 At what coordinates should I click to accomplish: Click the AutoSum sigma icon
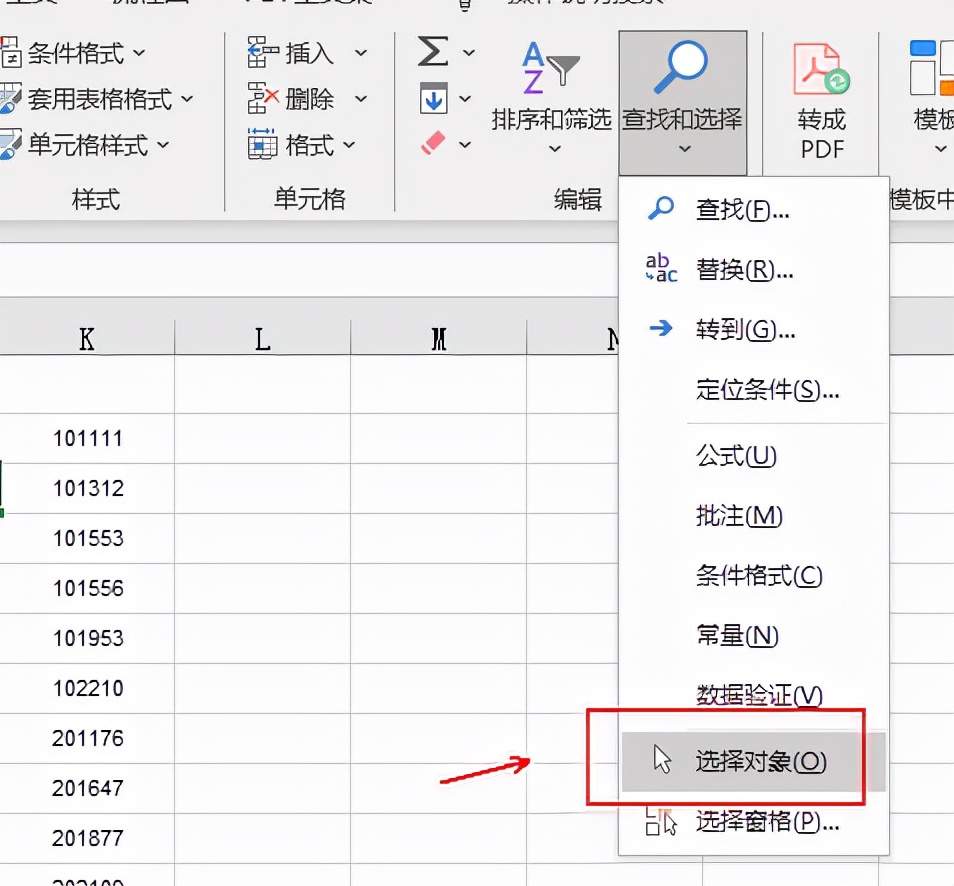[x=433, y=52]
